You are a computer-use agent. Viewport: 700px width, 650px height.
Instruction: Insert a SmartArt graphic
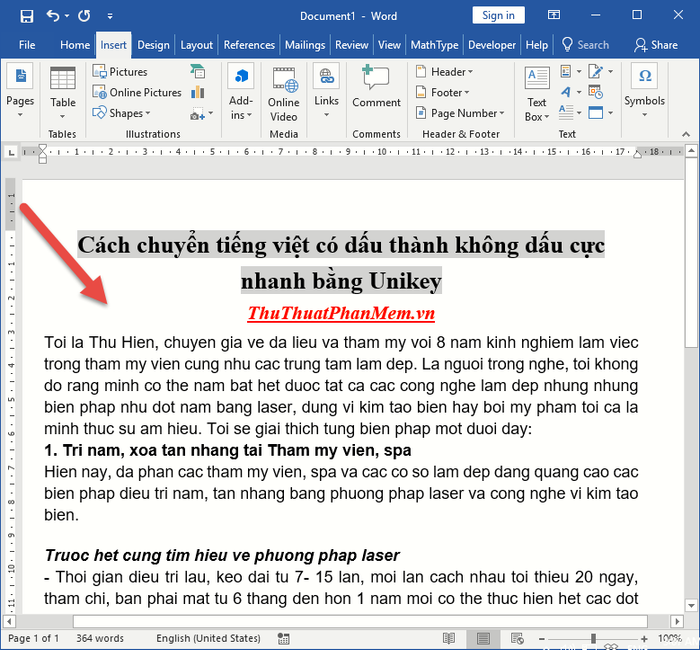coord(198,71)
